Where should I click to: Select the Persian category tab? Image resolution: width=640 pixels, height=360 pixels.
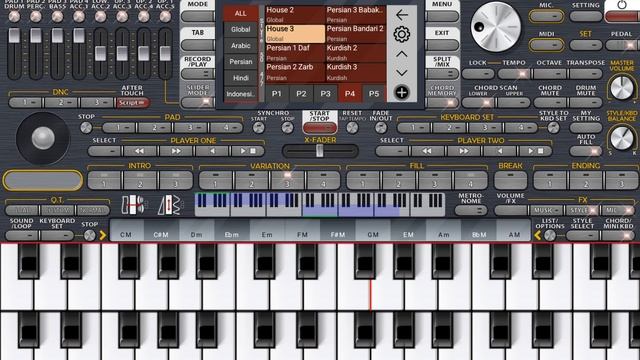(x=240, y=62)
